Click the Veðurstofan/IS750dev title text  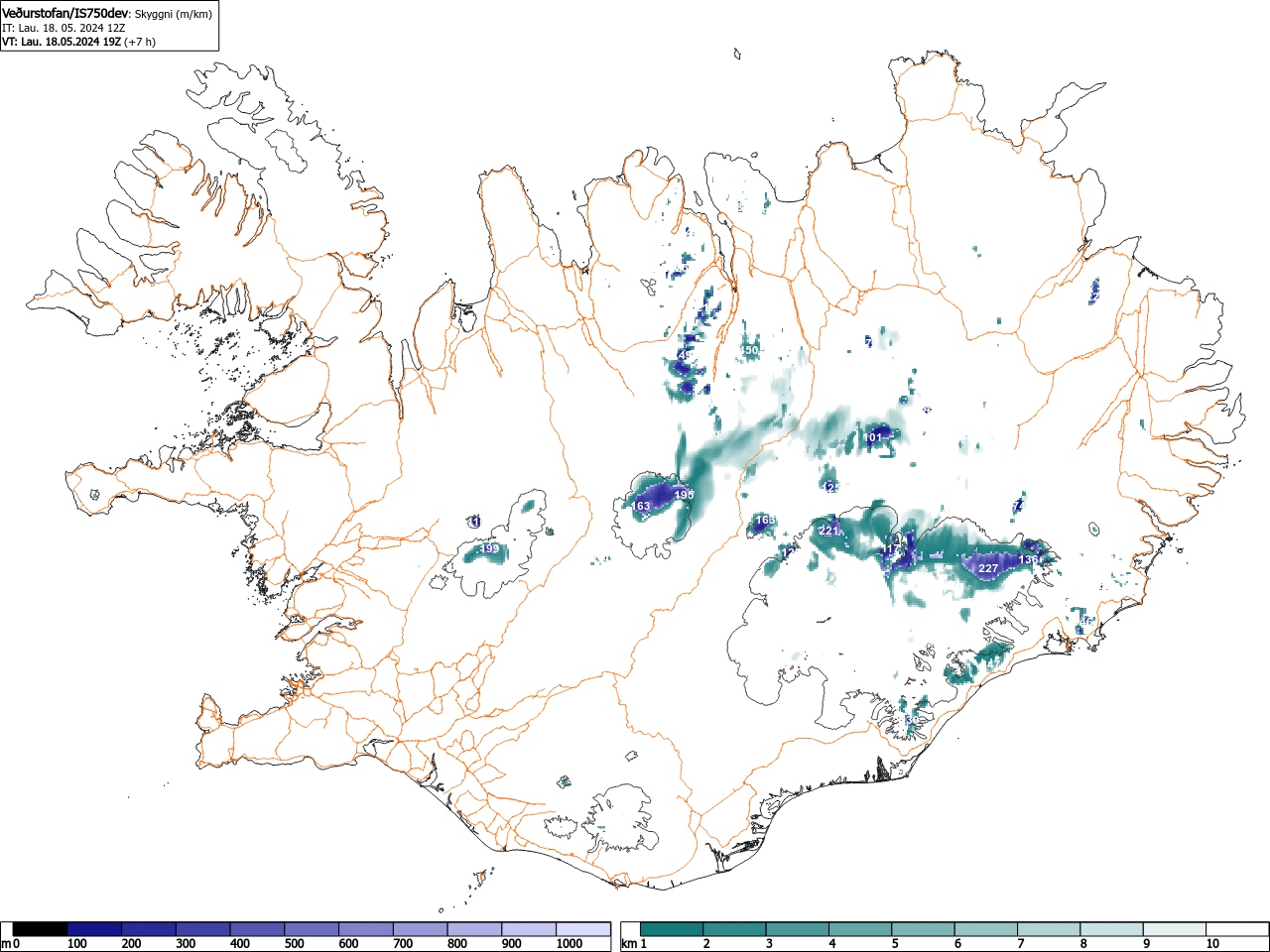(x=66, y=13)
